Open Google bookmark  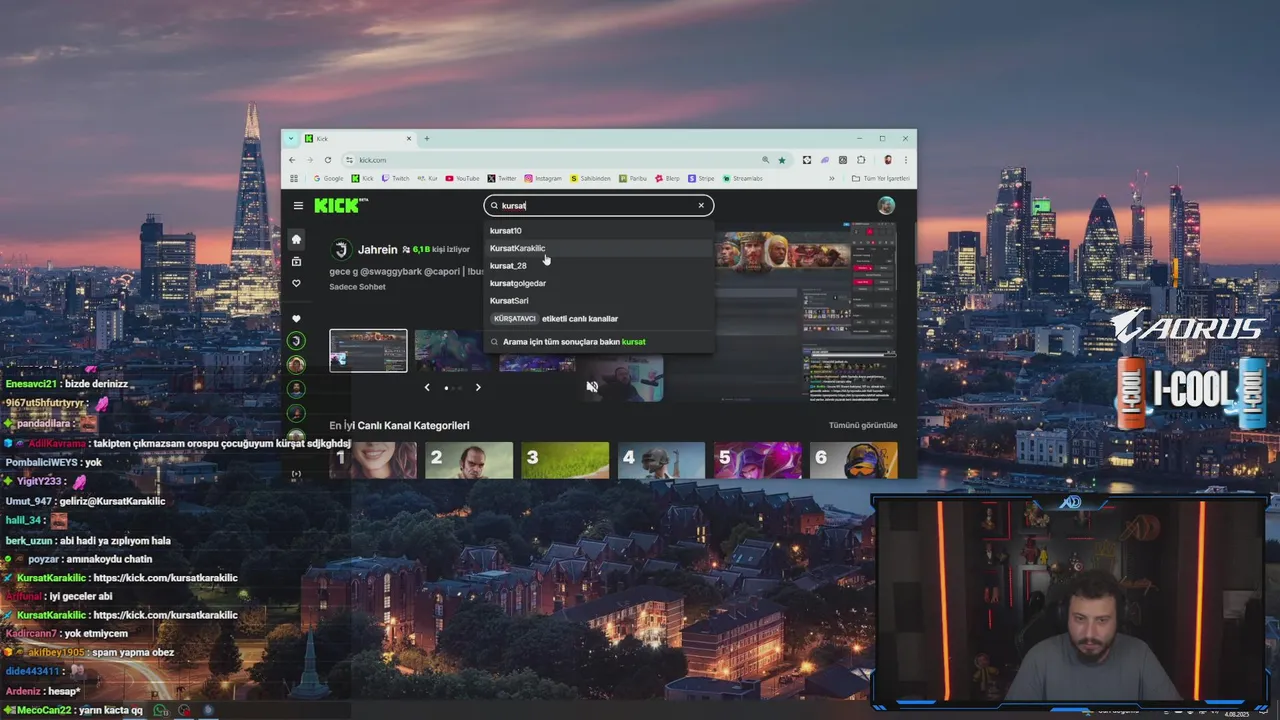click(x=328, y=178)
